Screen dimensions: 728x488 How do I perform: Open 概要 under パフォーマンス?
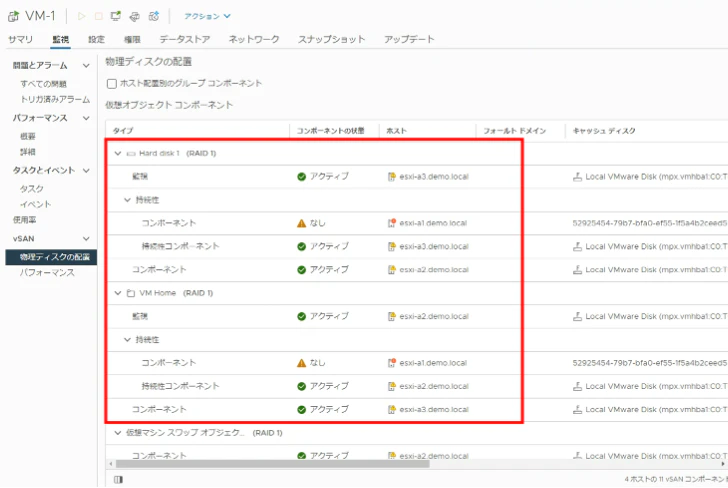pyautogui.click(x=28, y=137)
